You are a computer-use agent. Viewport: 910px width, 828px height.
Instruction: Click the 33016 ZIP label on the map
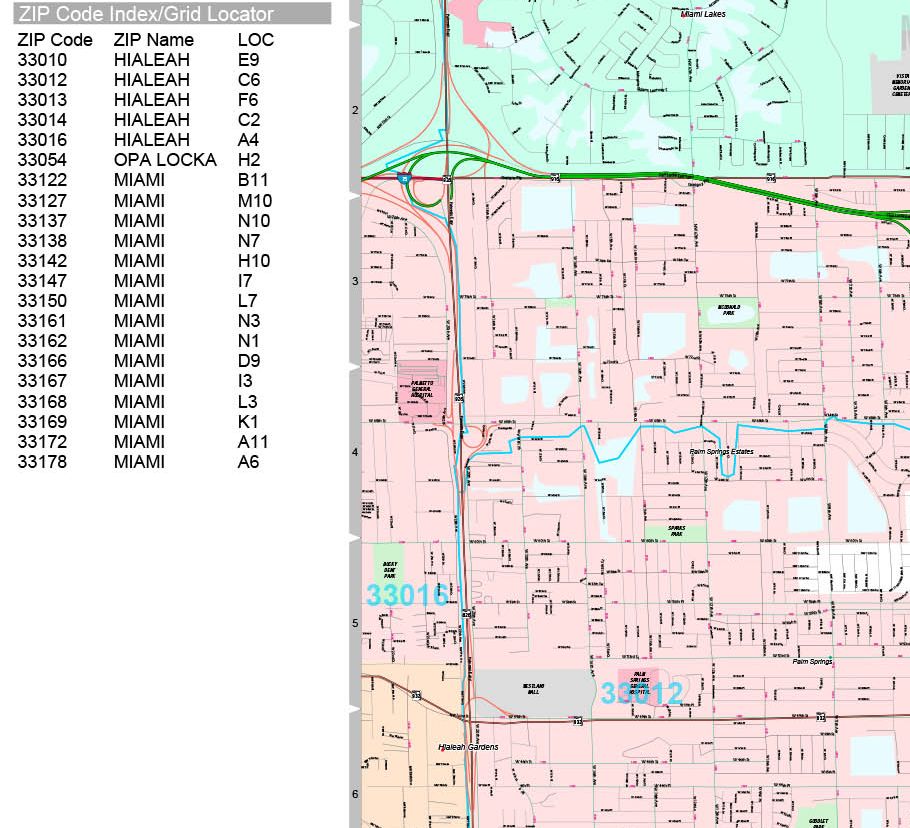[x=407, y=595]
